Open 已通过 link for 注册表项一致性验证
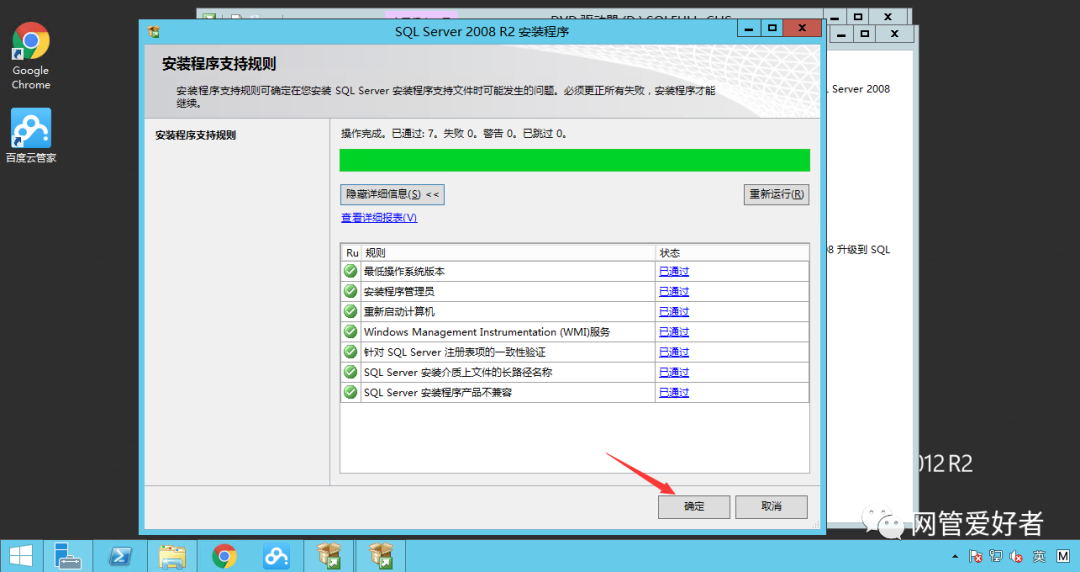The height and width of the screenshot is (572, 1080). point(674,352)
